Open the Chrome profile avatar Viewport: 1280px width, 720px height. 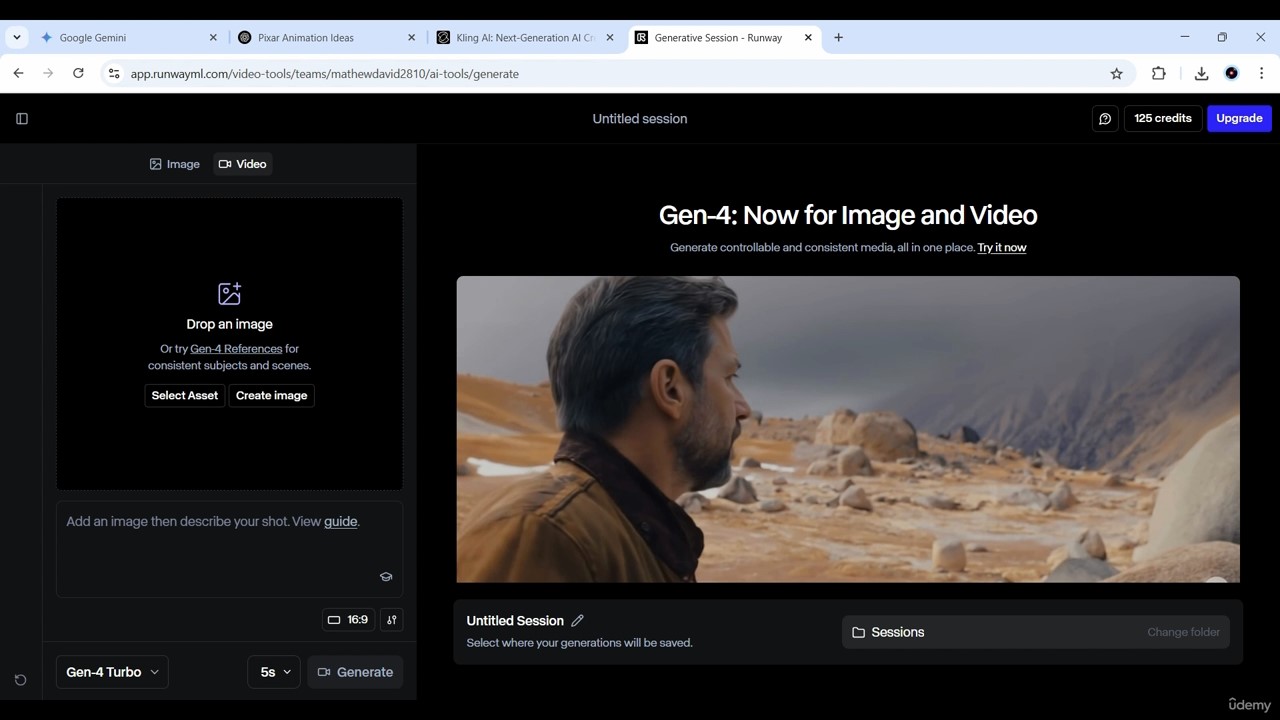click(x=1232, y=73)
